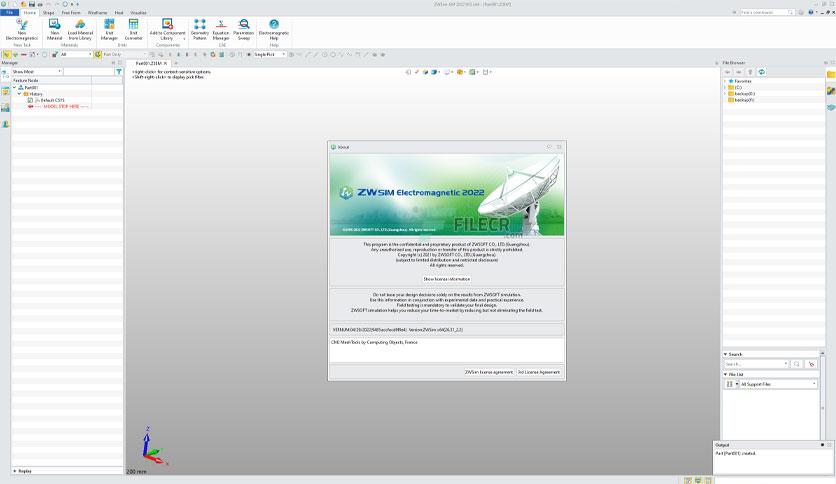Open the Single Pick dropdown
836x484 pixels.
269,54
